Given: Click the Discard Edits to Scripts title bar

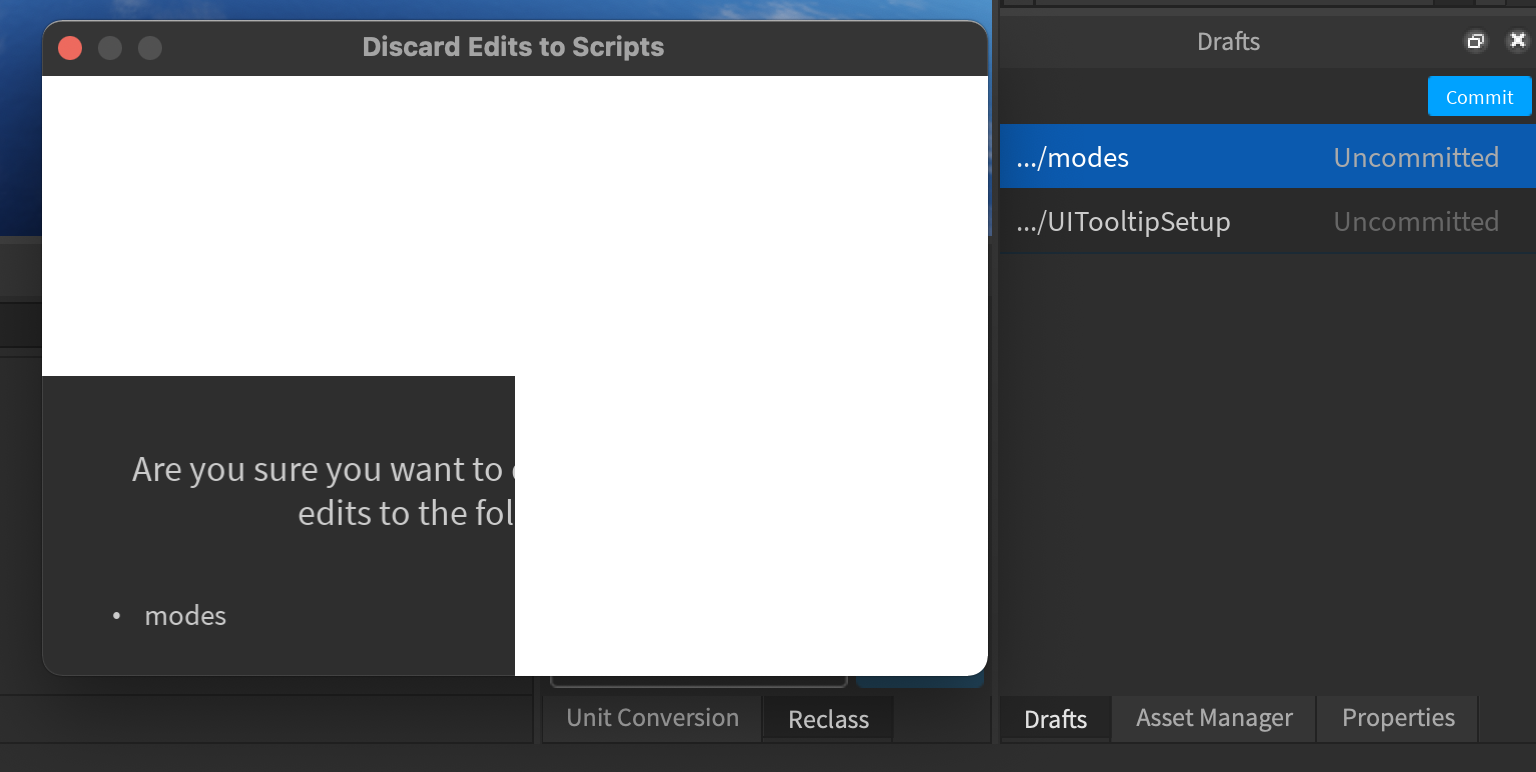Looking at the screenshot, I should coord(513,47).
